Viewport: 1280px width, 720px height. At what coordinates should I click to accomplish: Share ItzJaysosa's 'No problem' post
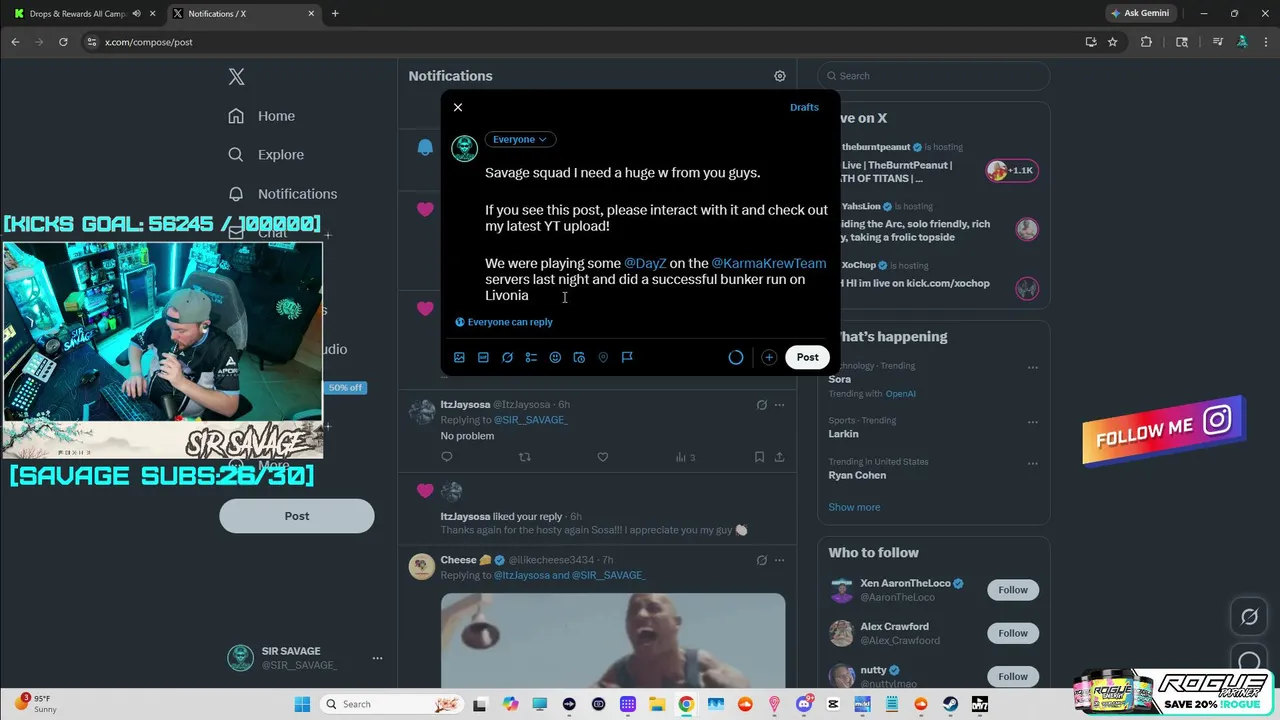780,457
